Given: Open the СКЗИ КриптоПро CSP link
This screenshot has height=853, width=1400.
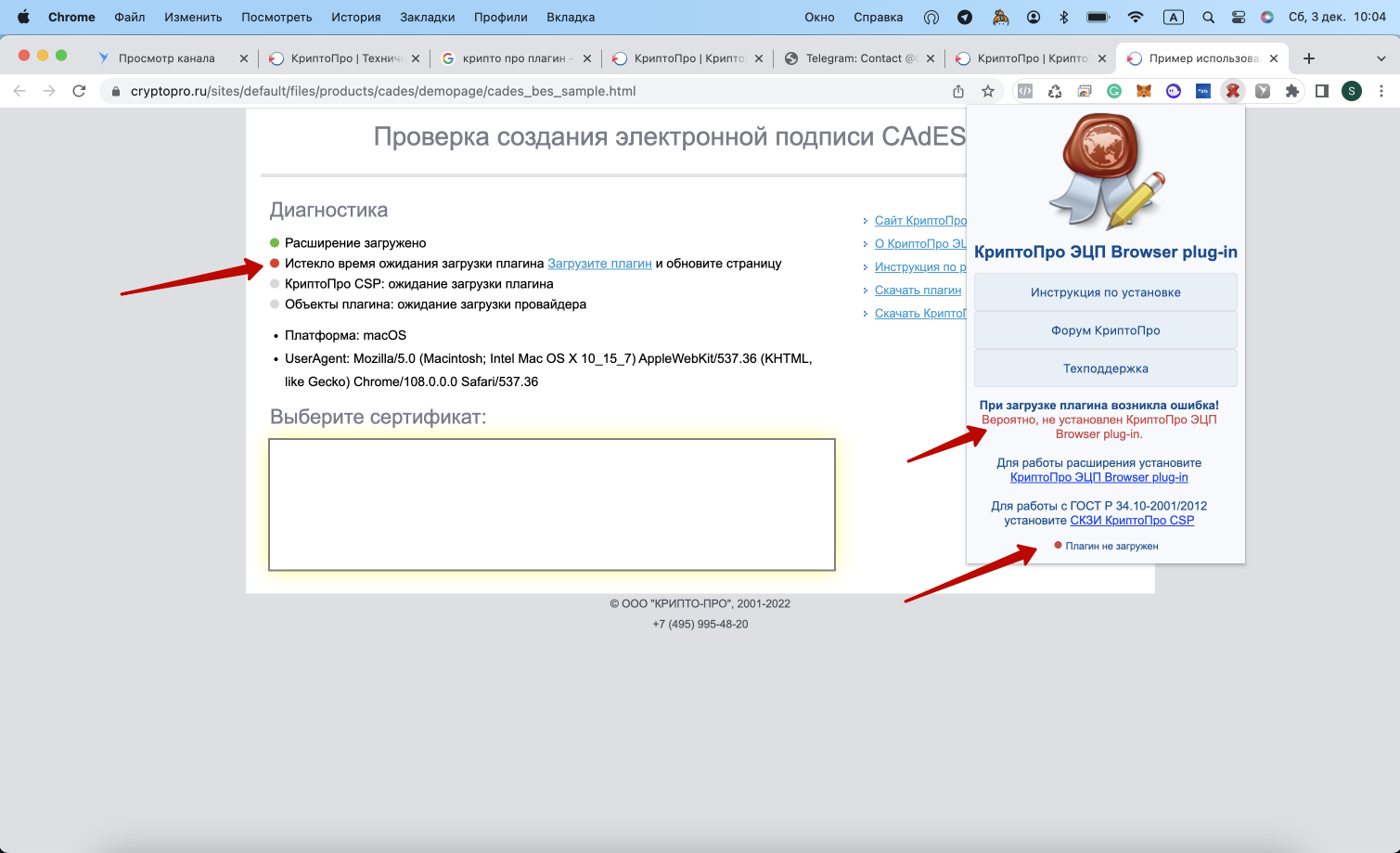Looking at the screenshot, I should point(1132,521).
